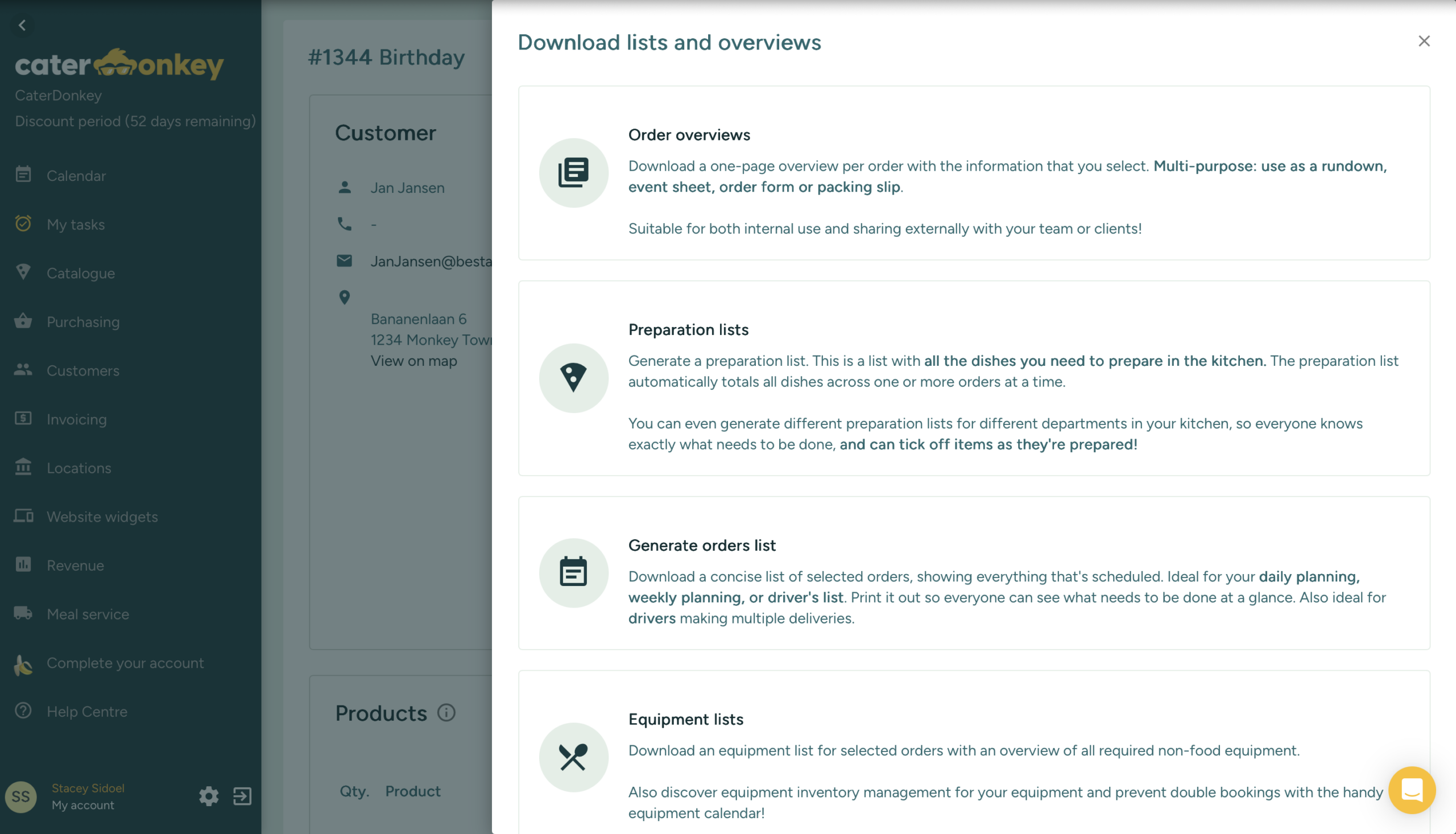Open the chat support bubble
The height and width of the screenshot is (834, 1456).
pos(1411,790)
